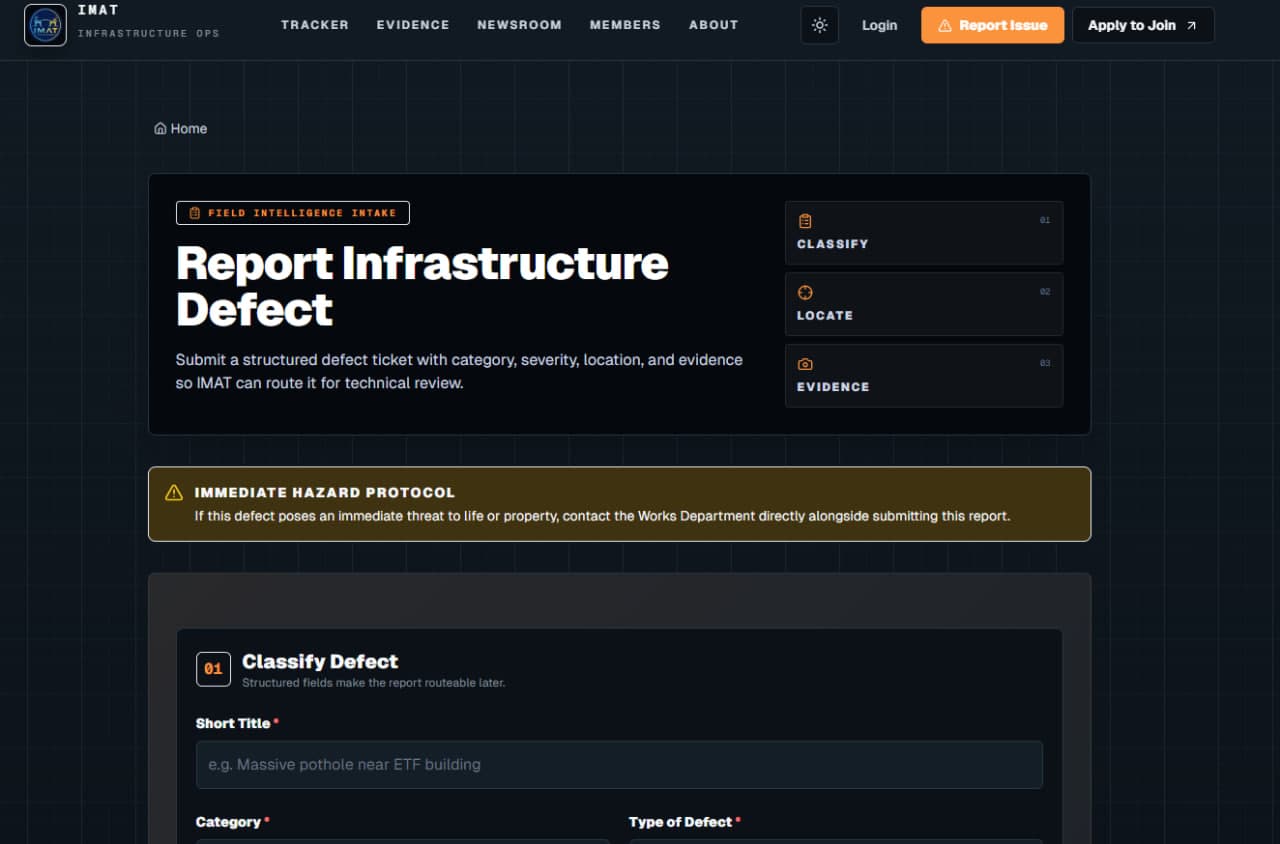Click the IMAT Infrastructure Ops brand text

click(148, 21)
